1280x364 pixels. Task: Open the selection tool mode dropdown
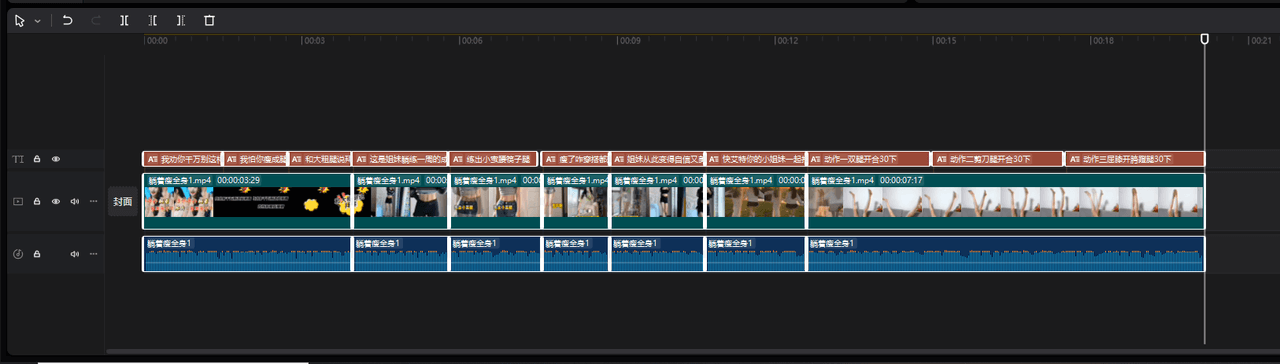(37, 20)
